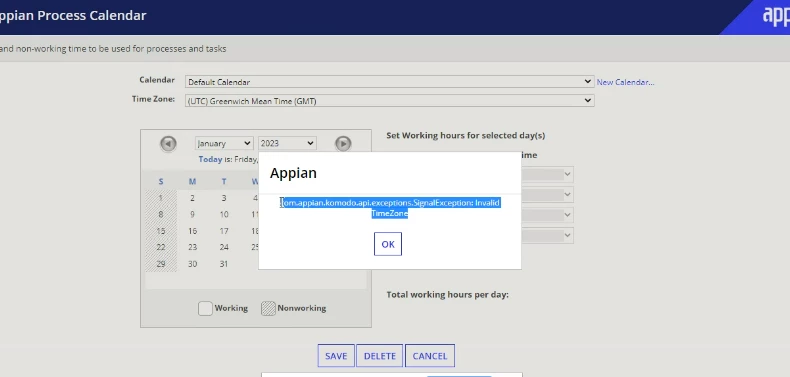Go to the next month with the right arrow
The width and height of the screenshot is (790, 377).
pos(343,144)
